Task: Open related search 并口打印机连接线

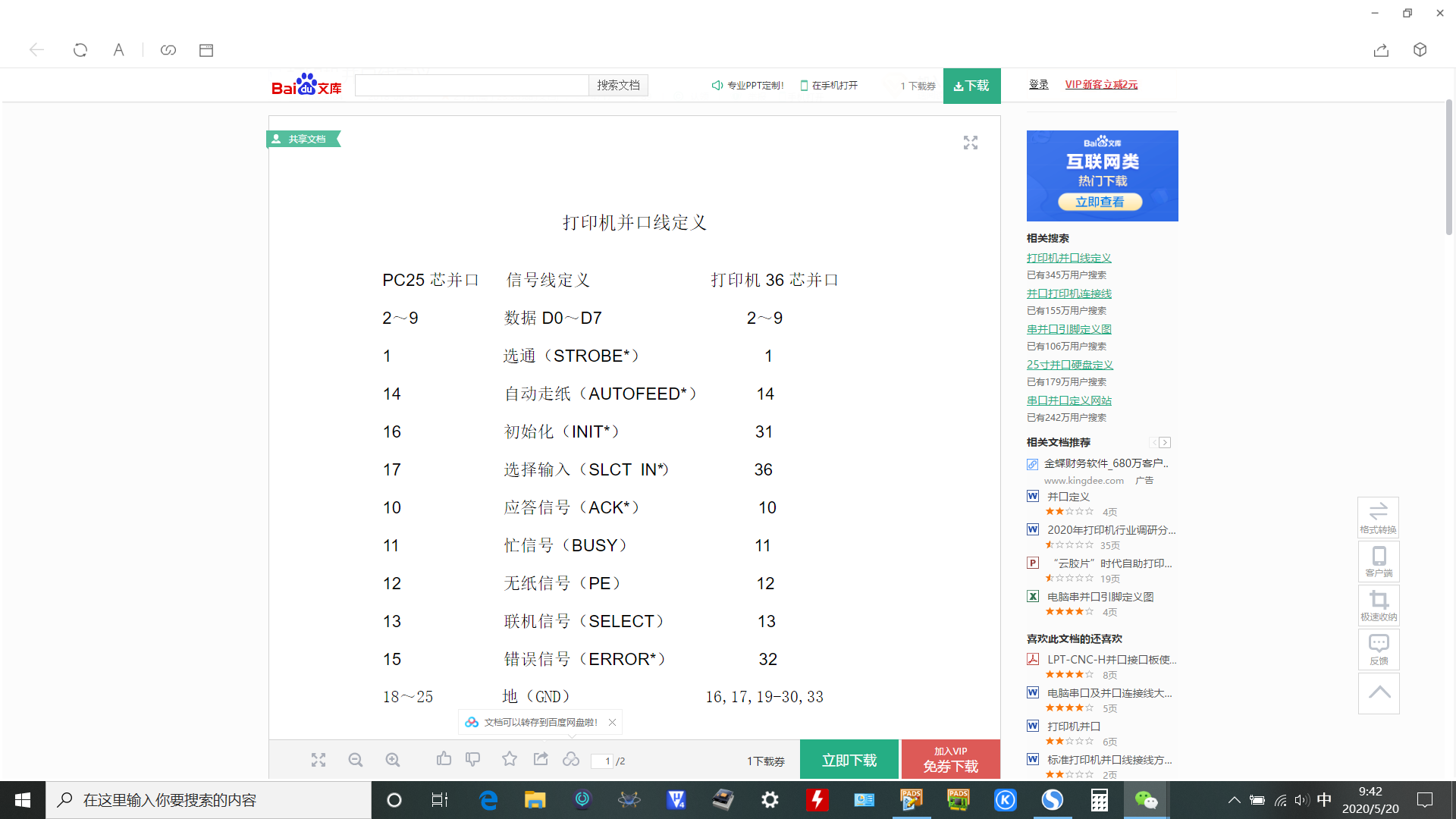Action: (x=1068, y=293)
